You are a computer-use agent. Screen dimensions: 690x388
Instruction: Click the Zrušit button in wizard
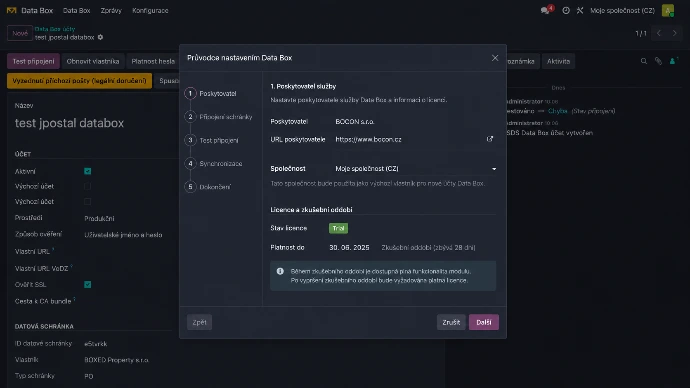pyautogui.click(x=451, y=322)
